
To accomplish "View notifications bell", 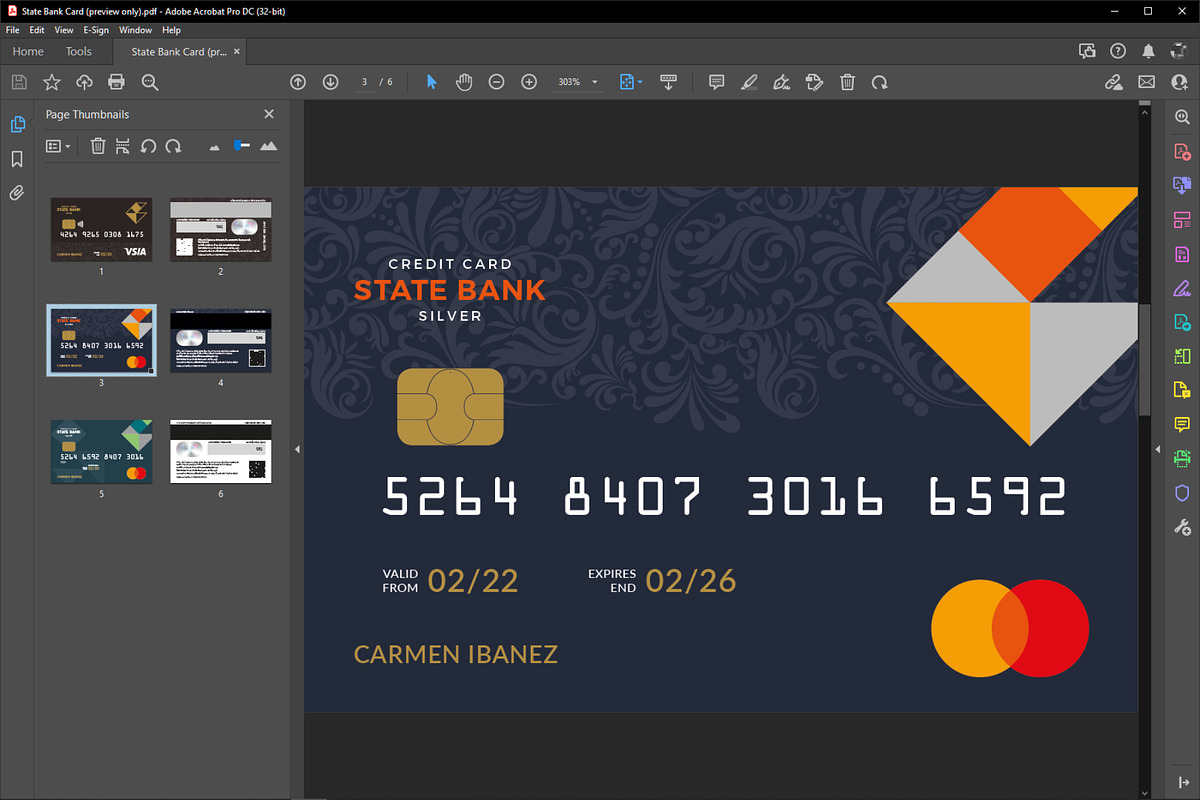I will [x=1149, y=51].
